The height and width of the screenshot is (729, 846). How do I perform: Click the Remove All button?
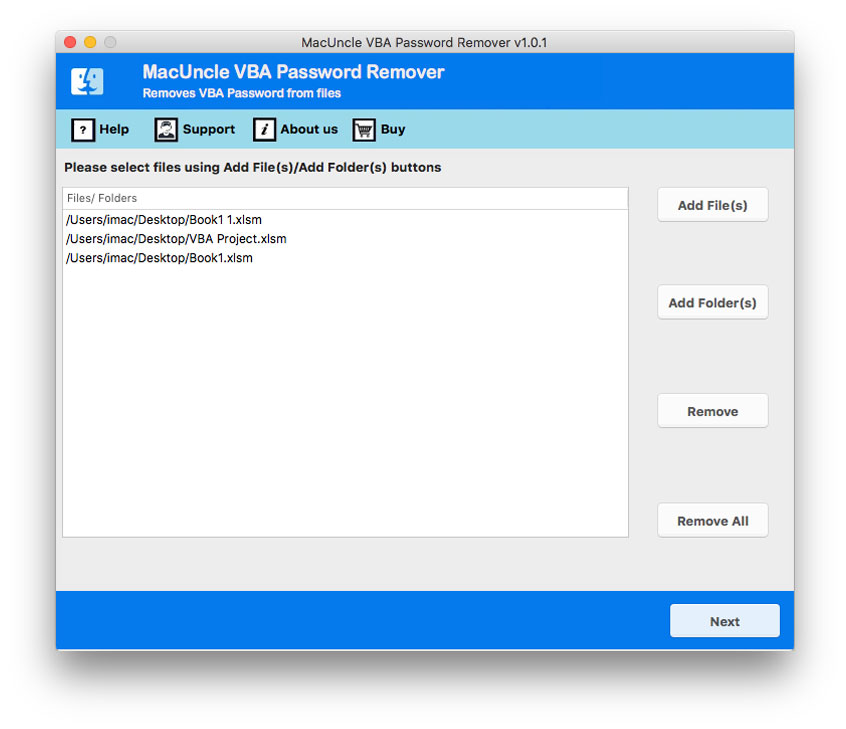pos(712,520)
